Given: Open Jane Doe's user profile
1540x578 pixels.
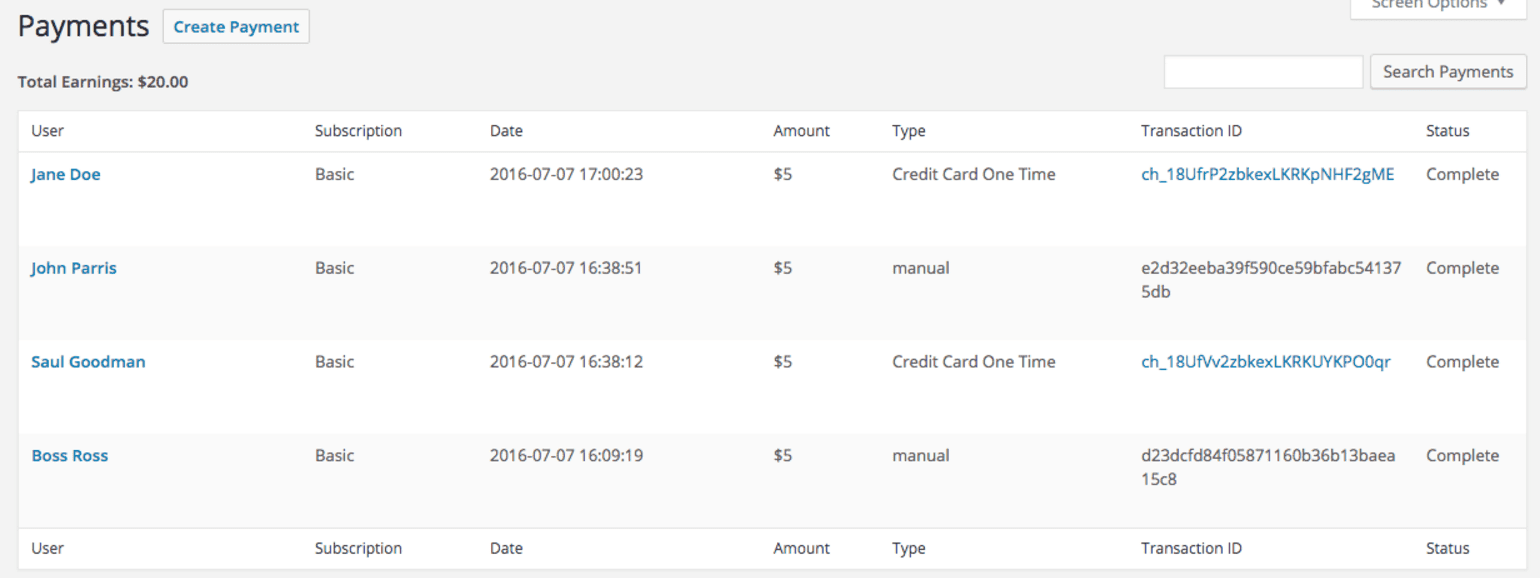Looking at the screenshot, I should pos(65,174).
